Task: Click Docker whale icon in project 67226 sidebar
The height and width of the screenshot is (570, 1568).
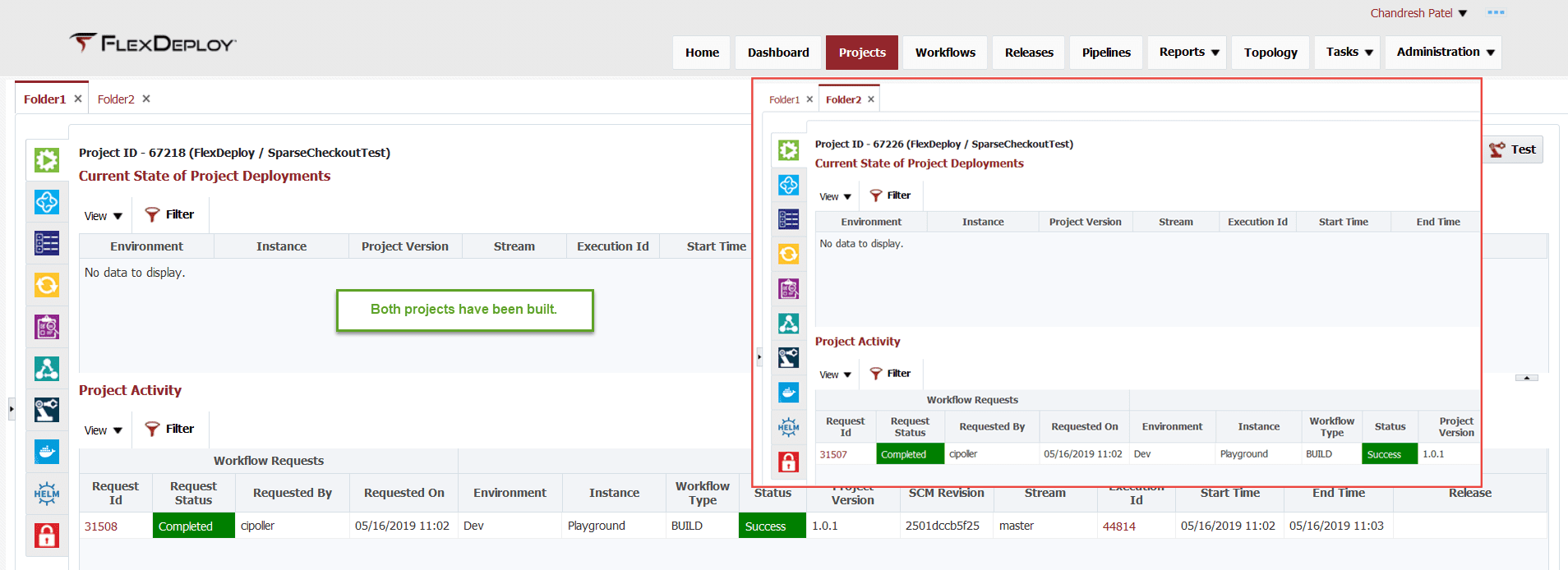Action: 789,393
